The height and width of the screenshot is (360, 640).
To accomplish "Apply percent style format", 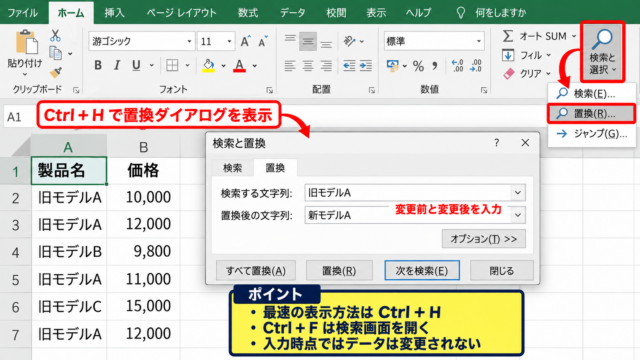I will pyautogui.click(x=418, y=66).
